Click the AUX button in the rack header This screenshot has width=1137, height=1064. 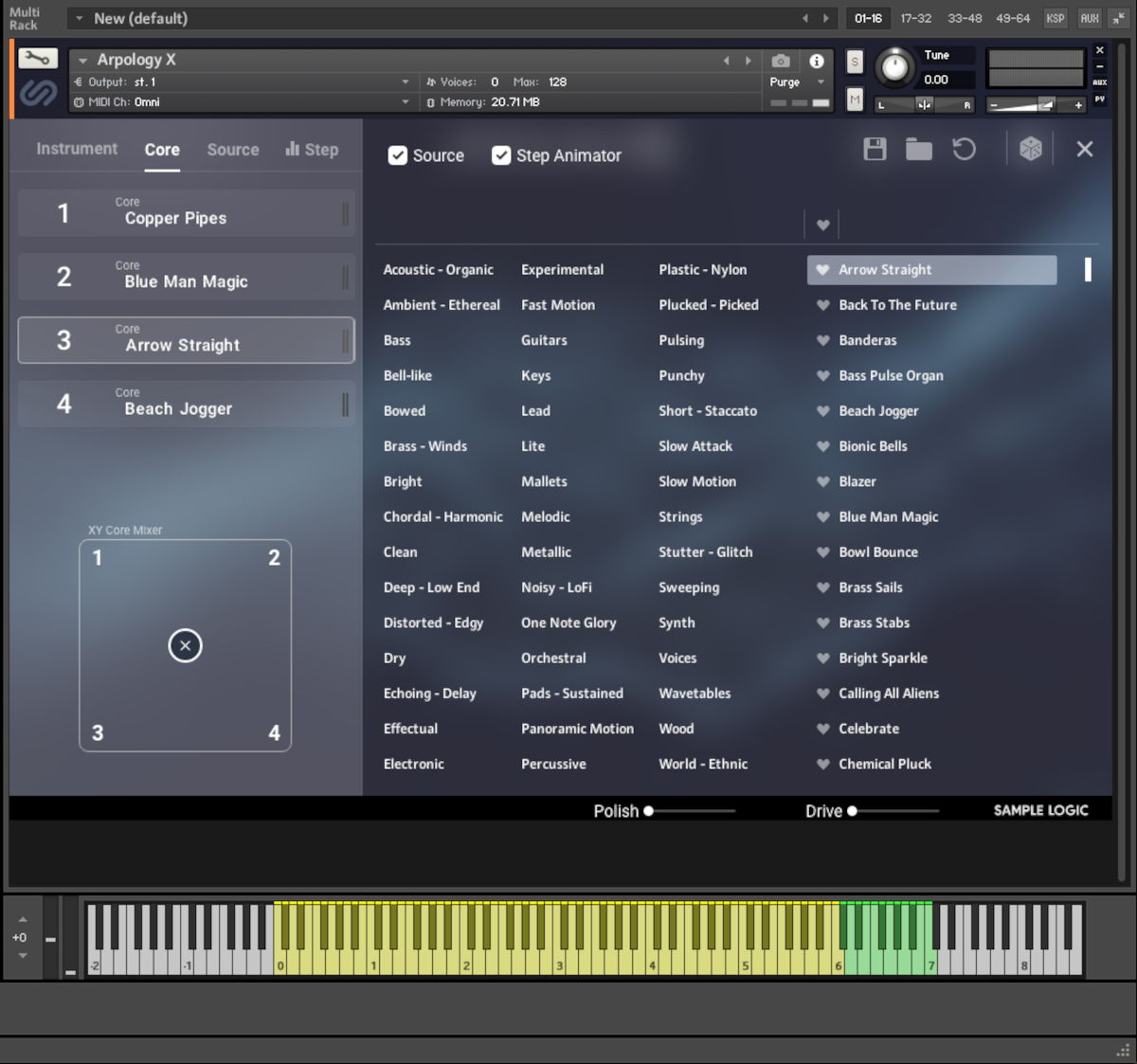[1090, 18]
